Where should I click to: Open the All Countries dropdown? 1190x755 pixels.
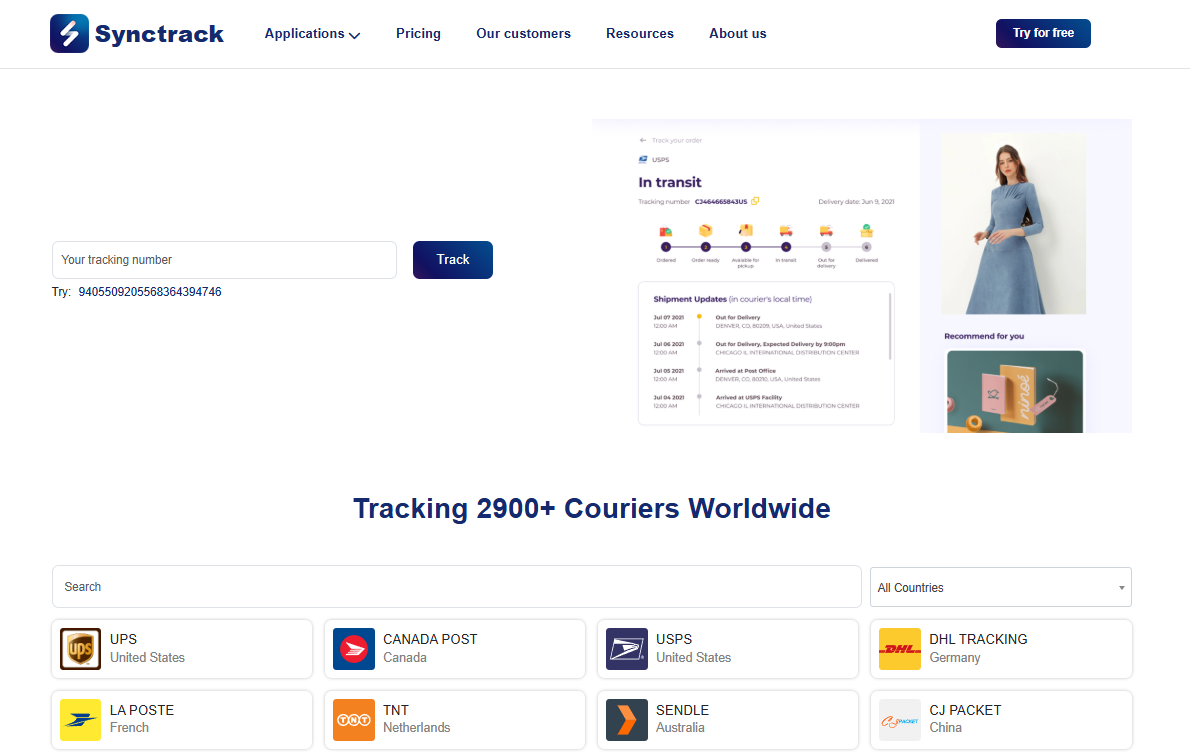coord(1000,587)
